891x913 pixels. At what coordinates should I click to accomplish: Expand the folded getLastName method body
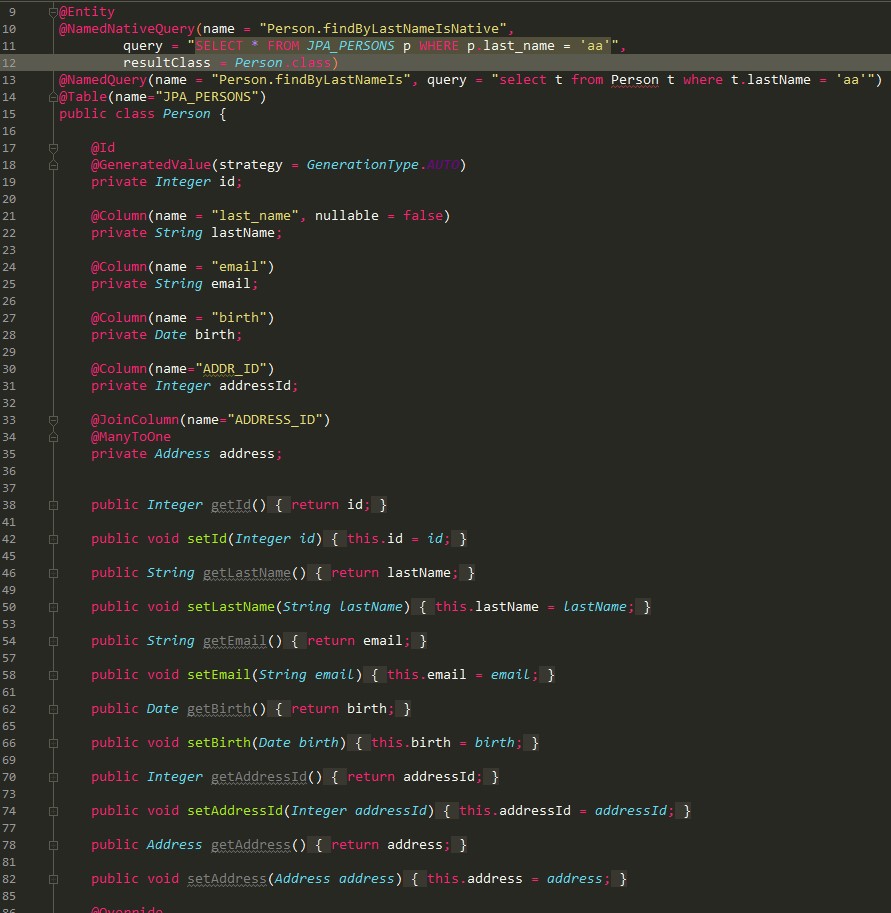pyautogui.click(x=52, y=572)
